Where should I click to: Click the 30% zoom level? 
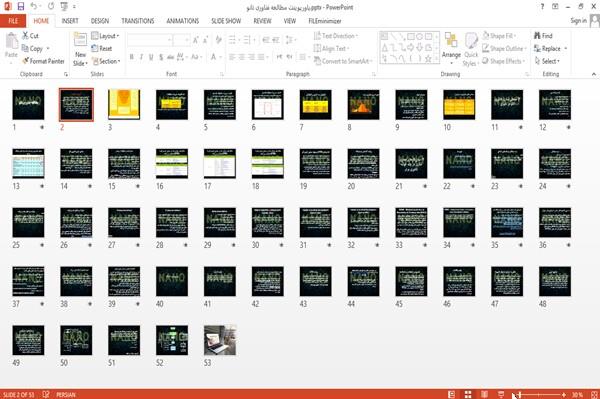coord(577,394)
